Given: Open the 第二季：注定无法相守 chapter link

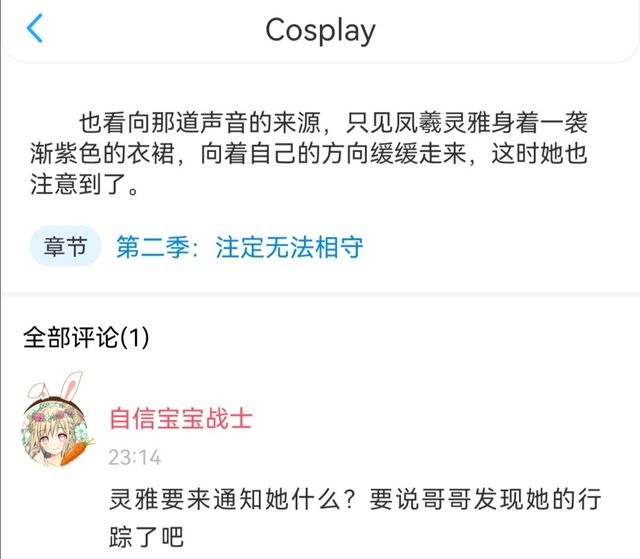Looking at the screenshot, I should click(240, 247).
